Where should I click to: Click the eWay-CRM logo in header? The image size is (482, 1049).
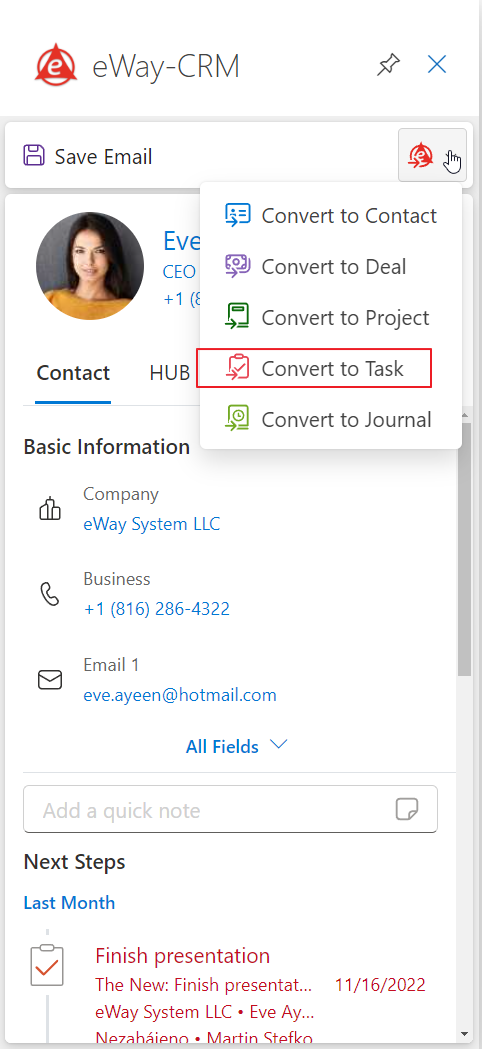coord(58,66)
